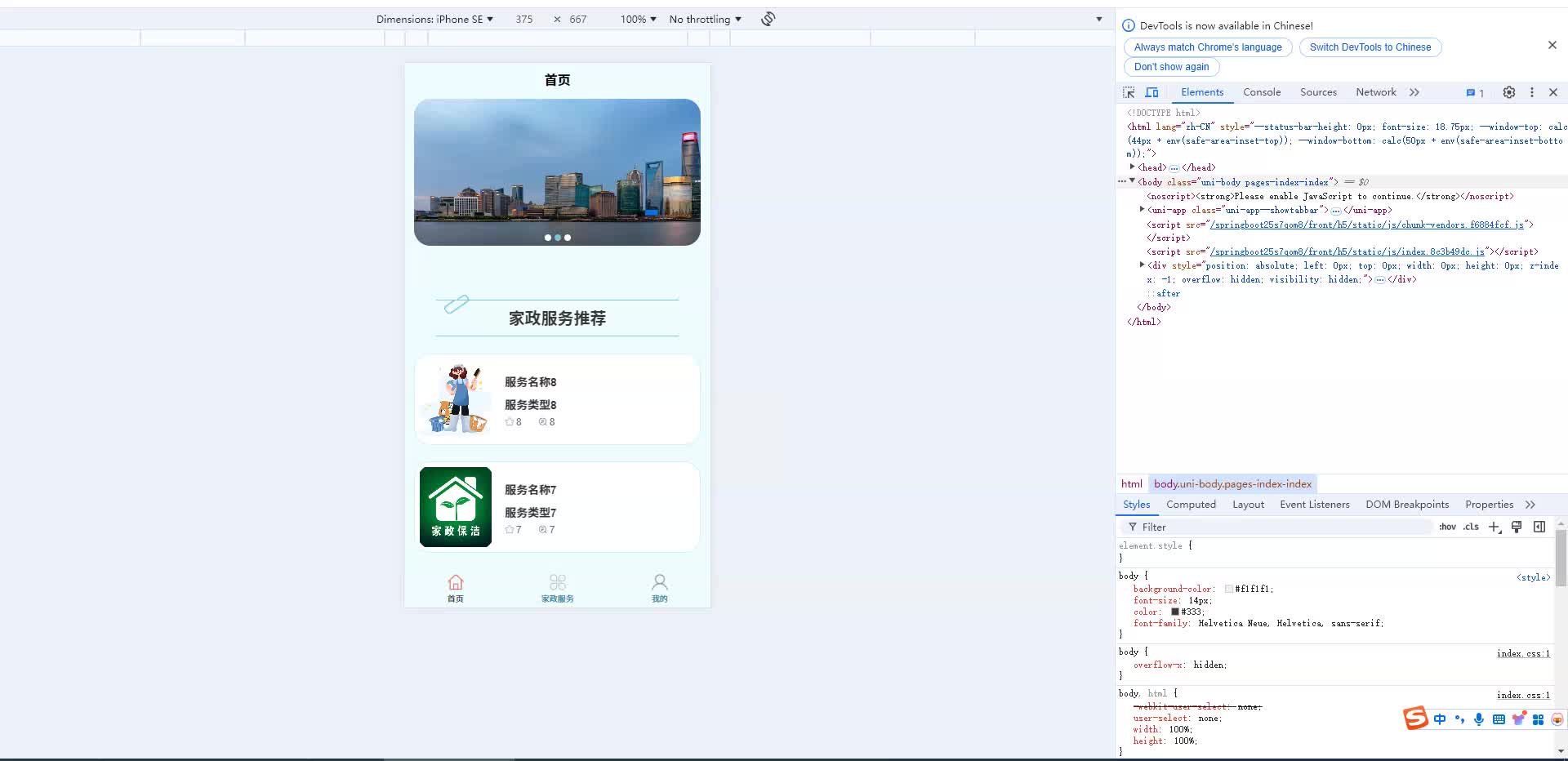Open the chunk-vendors script link

(1365, 225)
